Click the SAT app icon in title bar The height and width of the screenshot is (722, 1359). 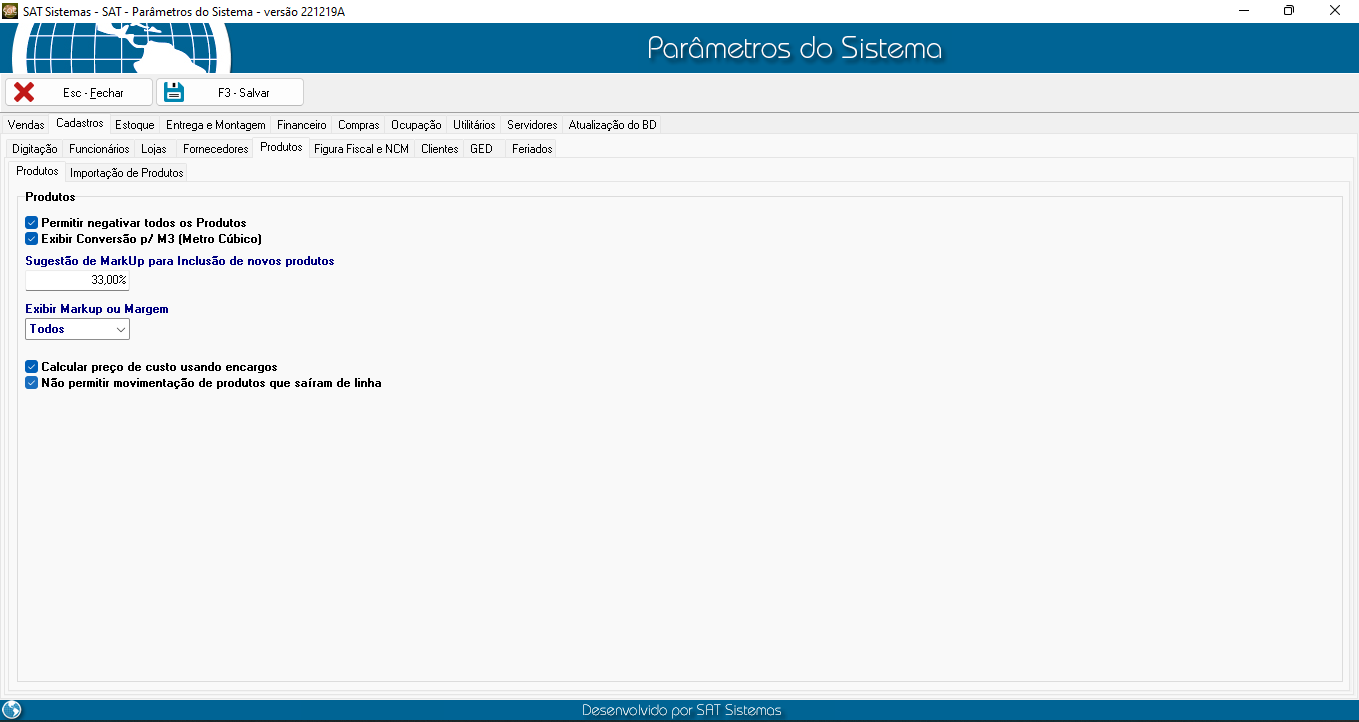[x=10, y=10]
